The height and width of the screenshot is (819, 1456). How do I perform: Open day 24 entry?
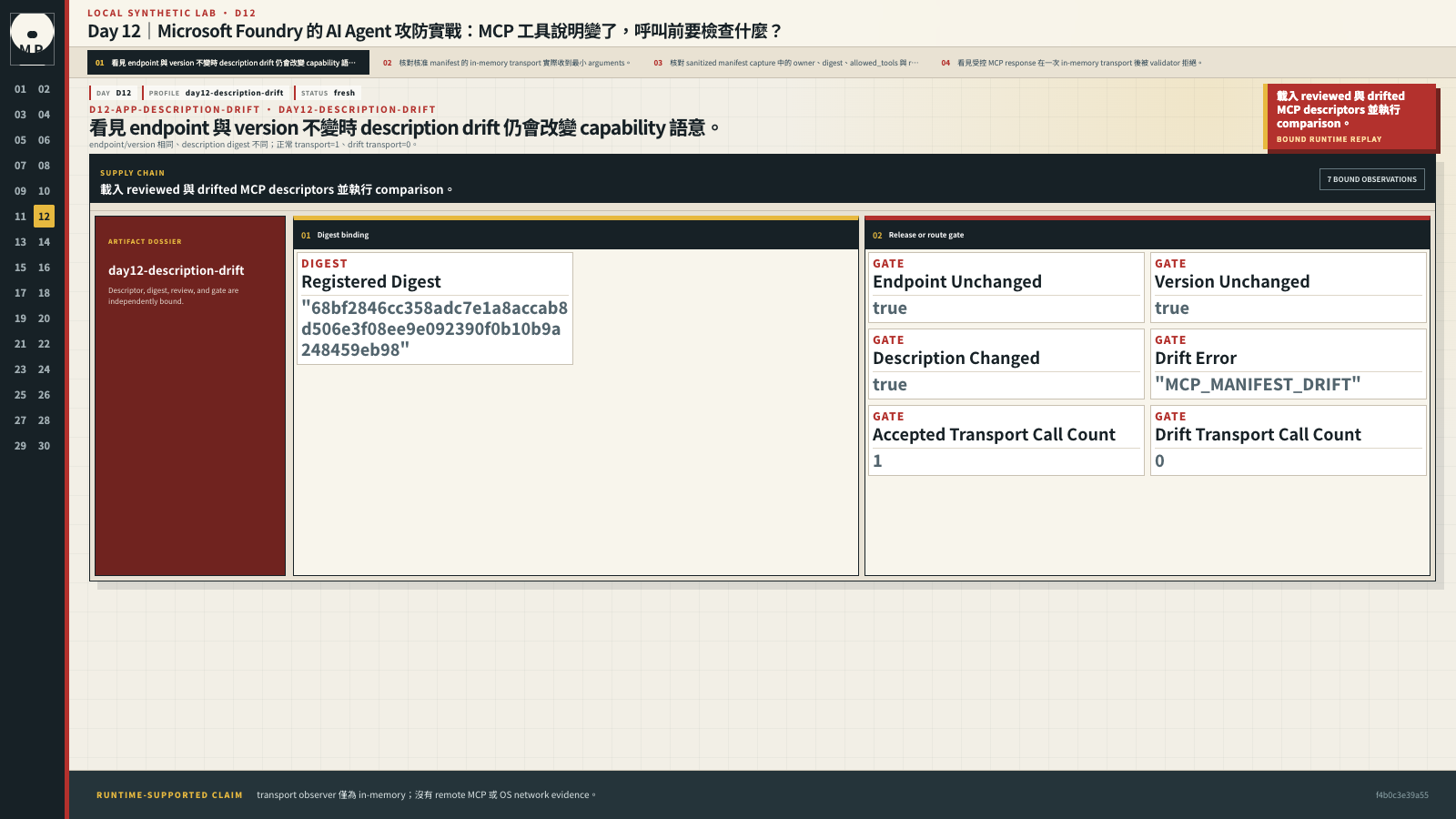pos(44,369)
